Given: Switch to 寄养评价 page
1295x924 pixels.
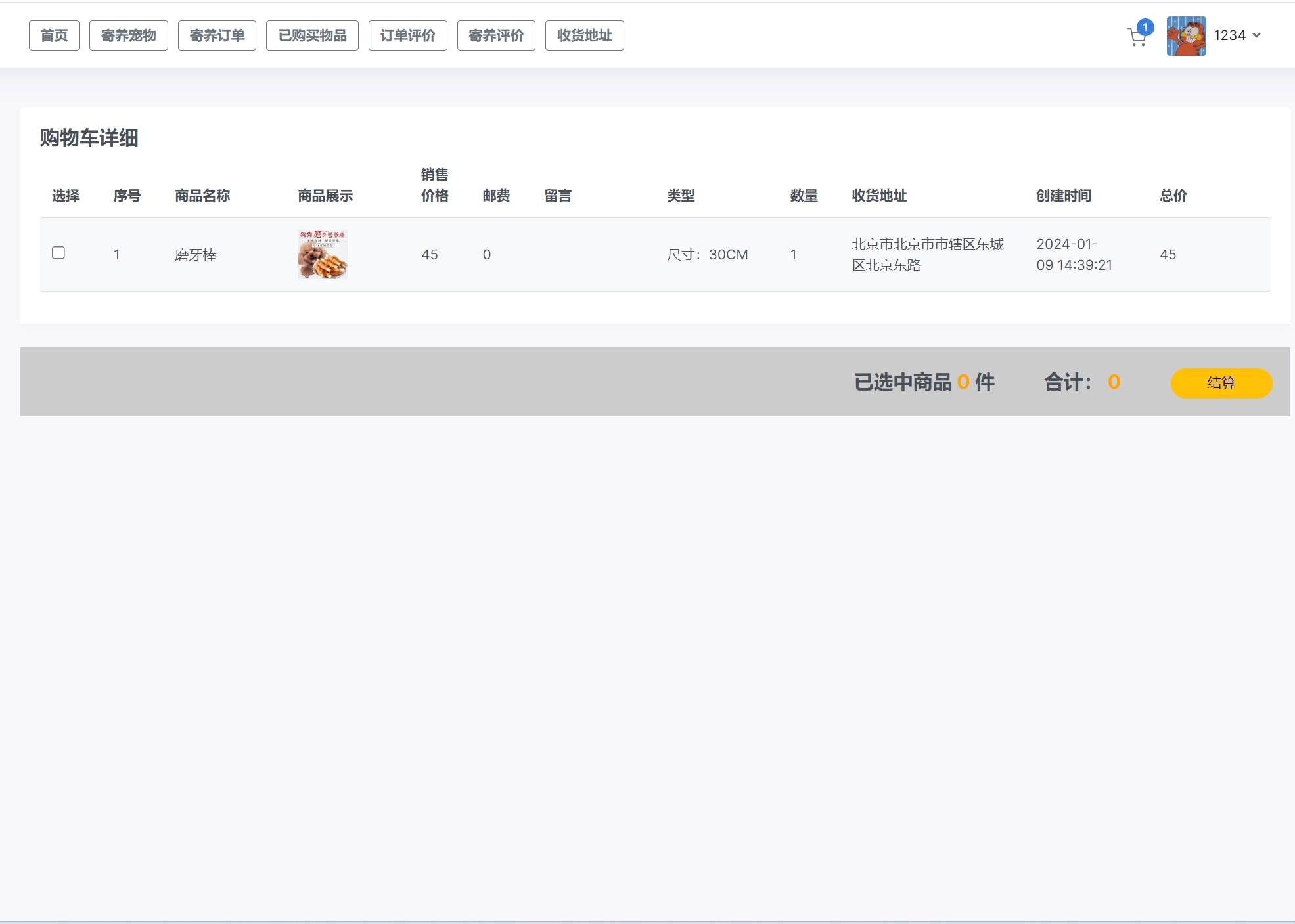Looking at the screenshot, I should (x=496, y=35).
